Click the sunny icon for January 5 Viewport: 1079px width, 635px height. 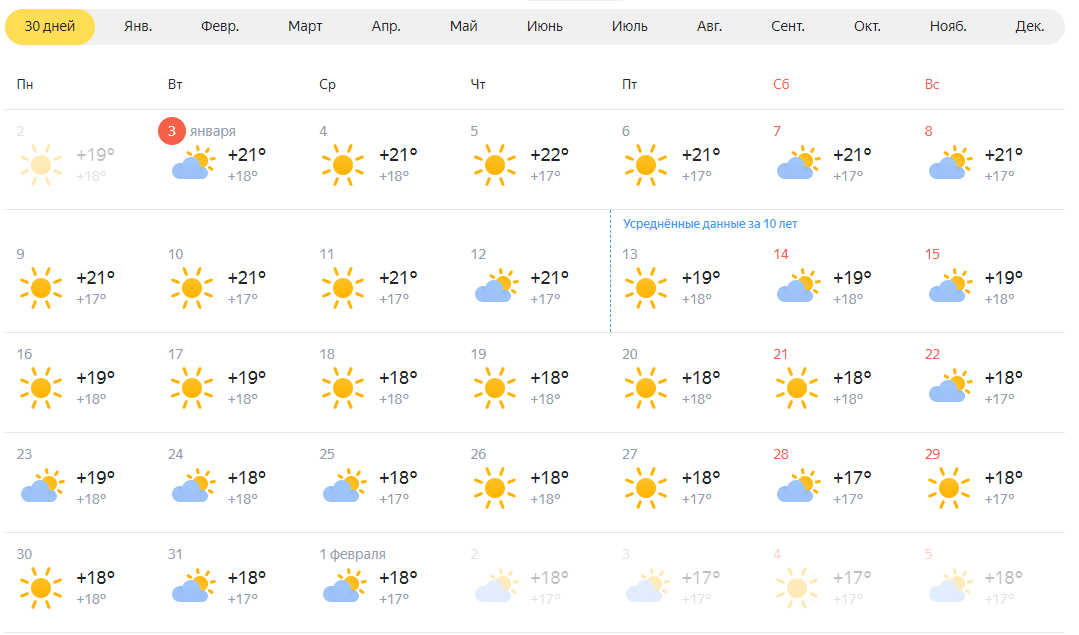click(x=494, y=165)
